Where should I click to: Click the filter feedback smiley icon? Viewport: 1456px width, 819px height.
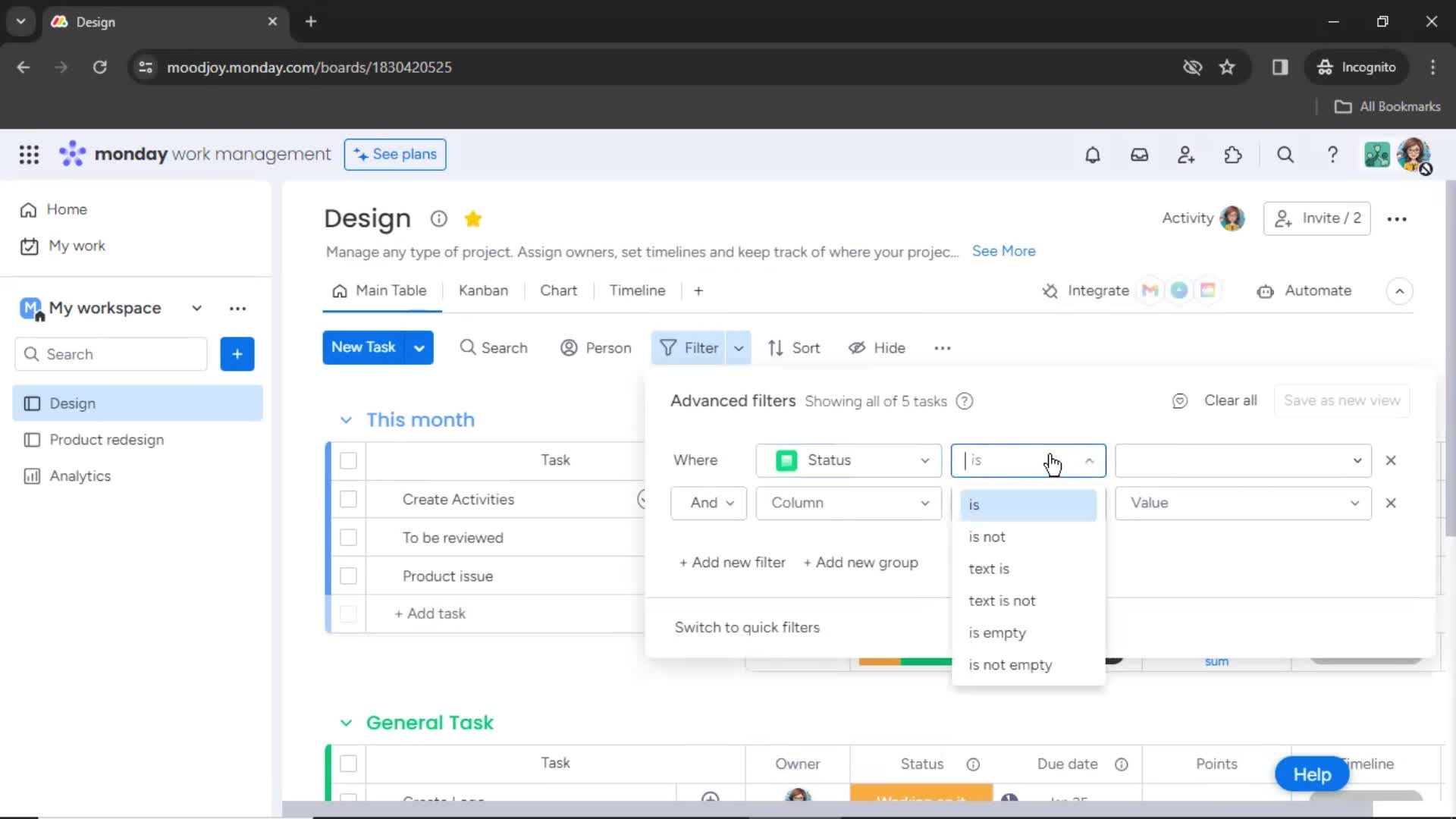1180,401
